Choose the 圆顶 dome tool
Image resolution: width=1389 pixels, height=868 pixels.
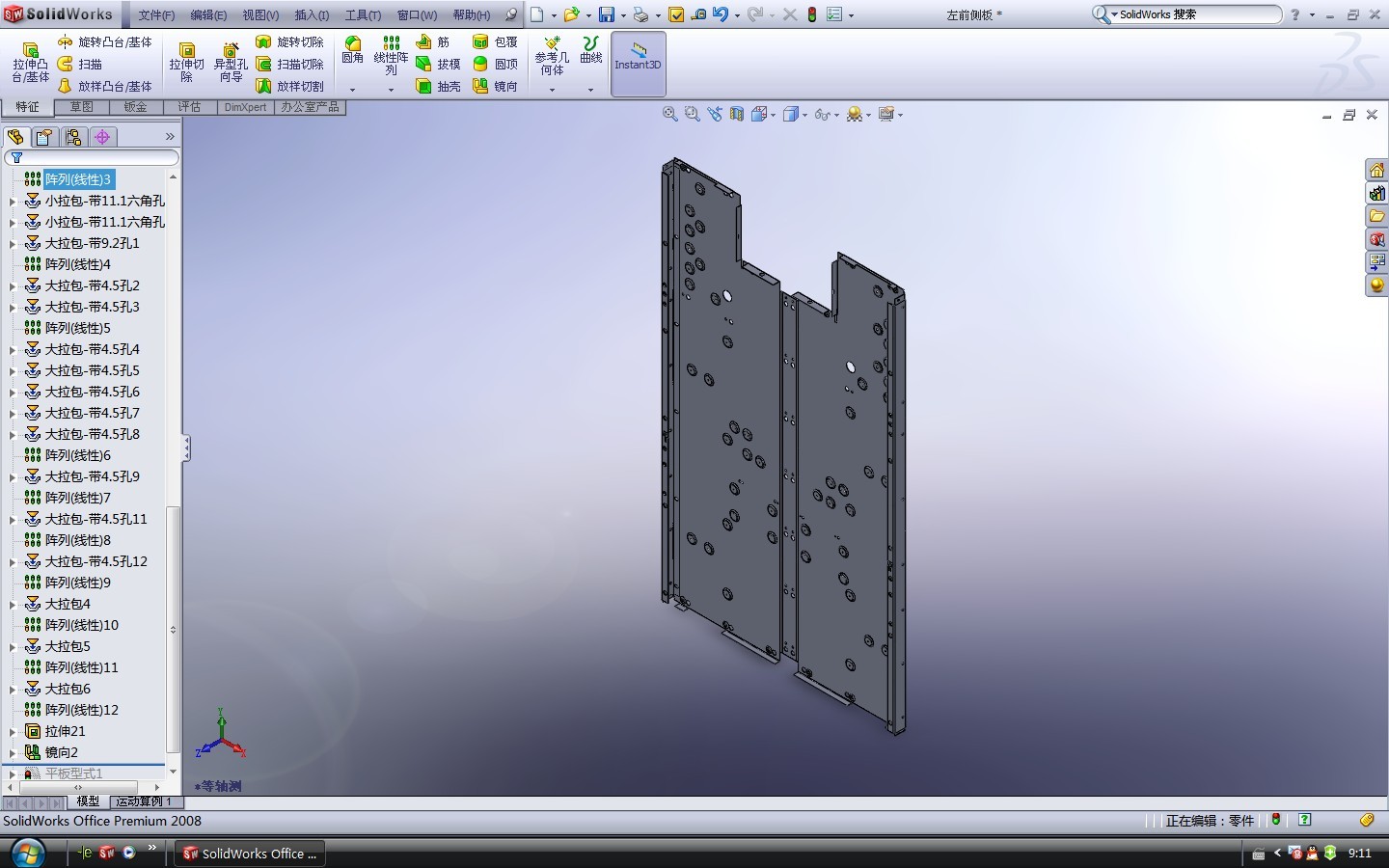click(495, 64)
